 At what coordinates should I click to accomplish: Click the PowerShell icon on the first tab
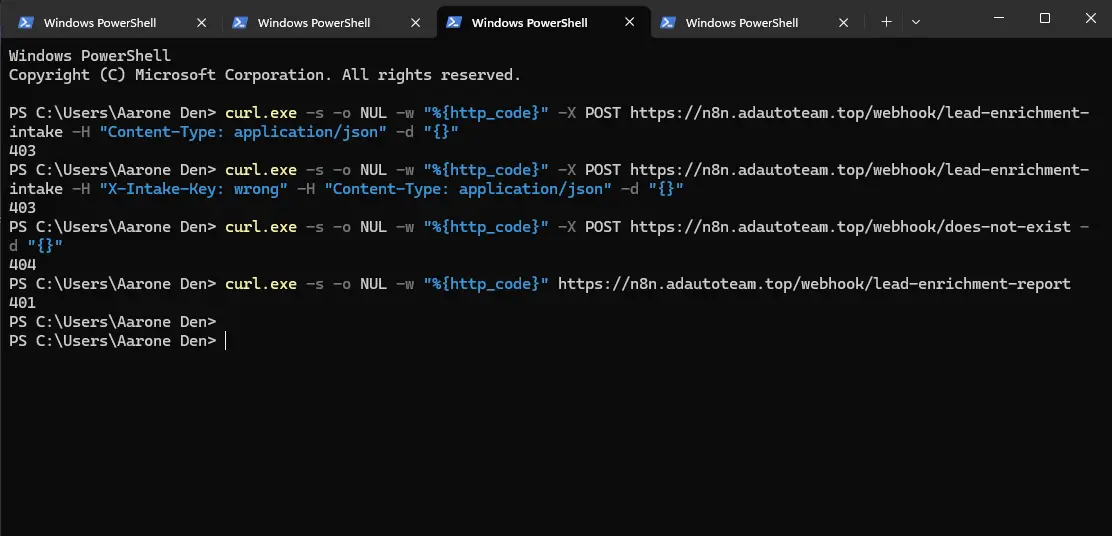(26, 23)
